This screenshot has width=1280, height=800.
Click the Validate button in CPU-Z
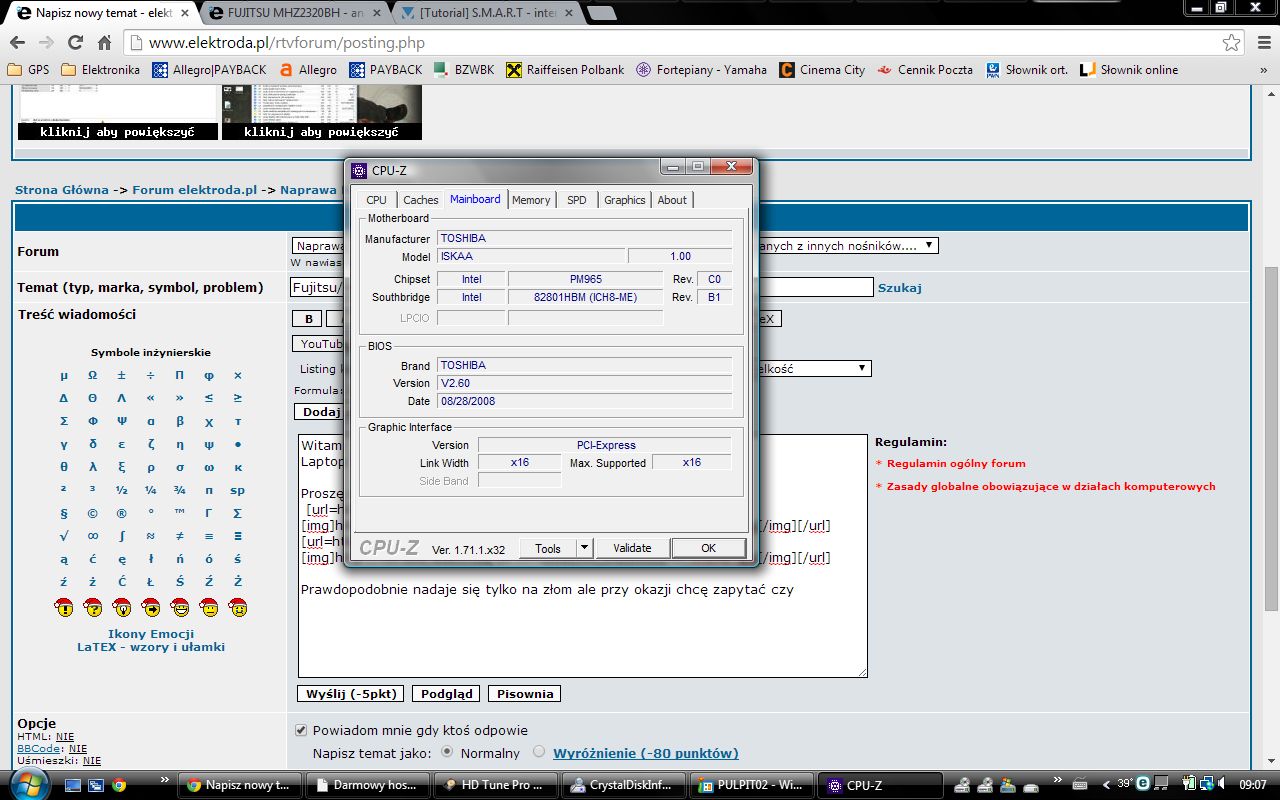[x=632, y=548]
